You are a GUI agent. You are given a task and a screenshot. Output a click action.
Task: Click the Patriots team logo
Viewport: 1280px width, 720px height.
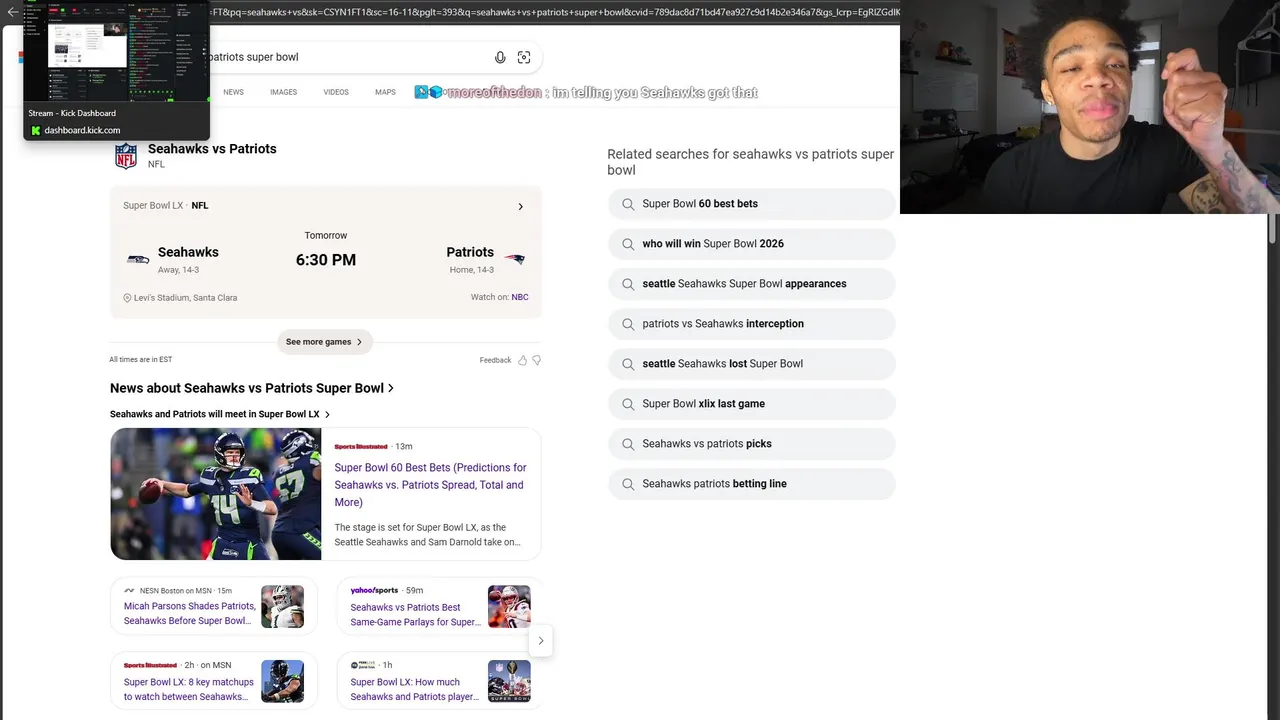click(514, 260)
